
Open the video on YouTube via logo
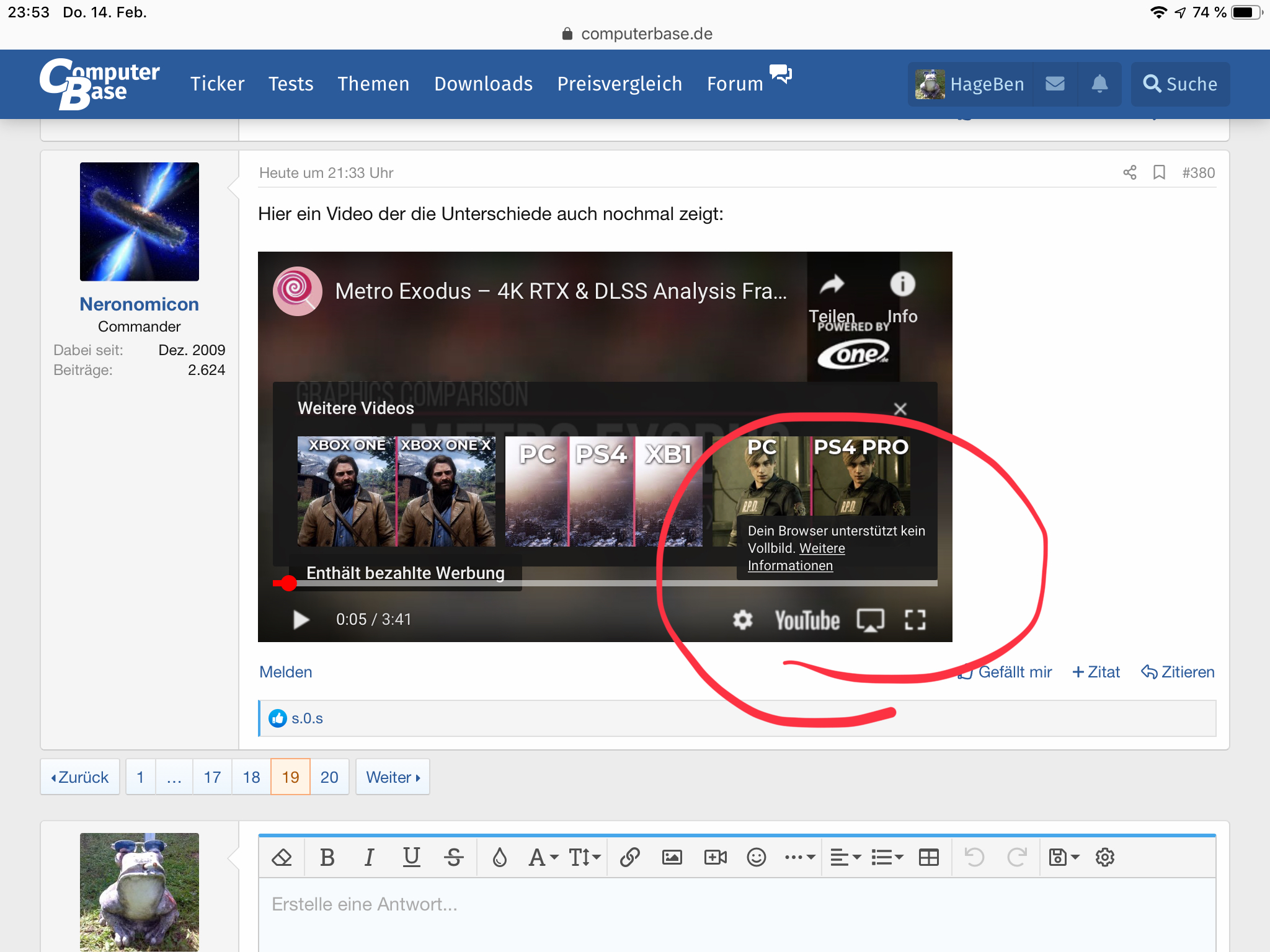[x=807, y=620]
